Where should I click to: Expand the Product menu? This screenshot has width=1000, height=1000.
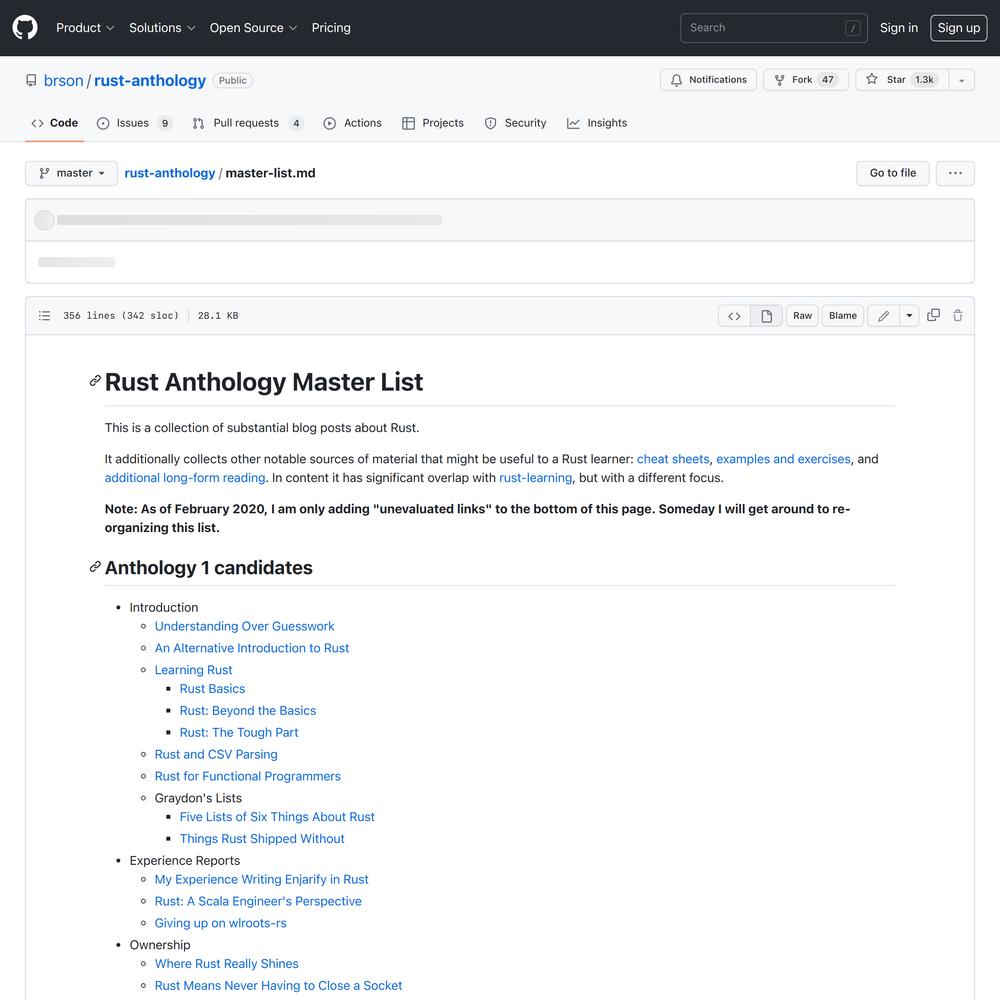pos(85,28)
